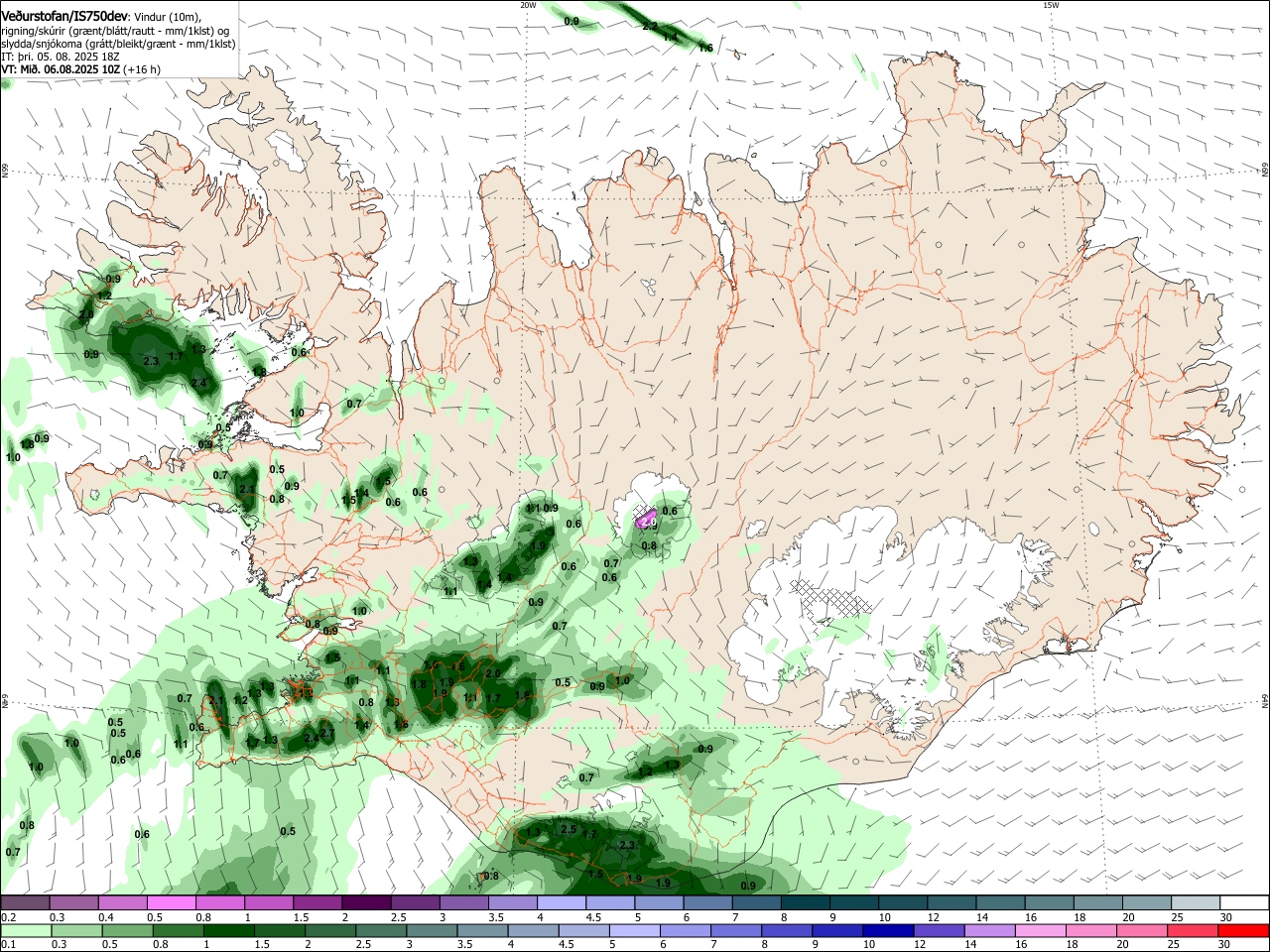1270x952 pixels.
Task: Click the '2.4' precipitation value over the northwest sea
Action: 198,383
